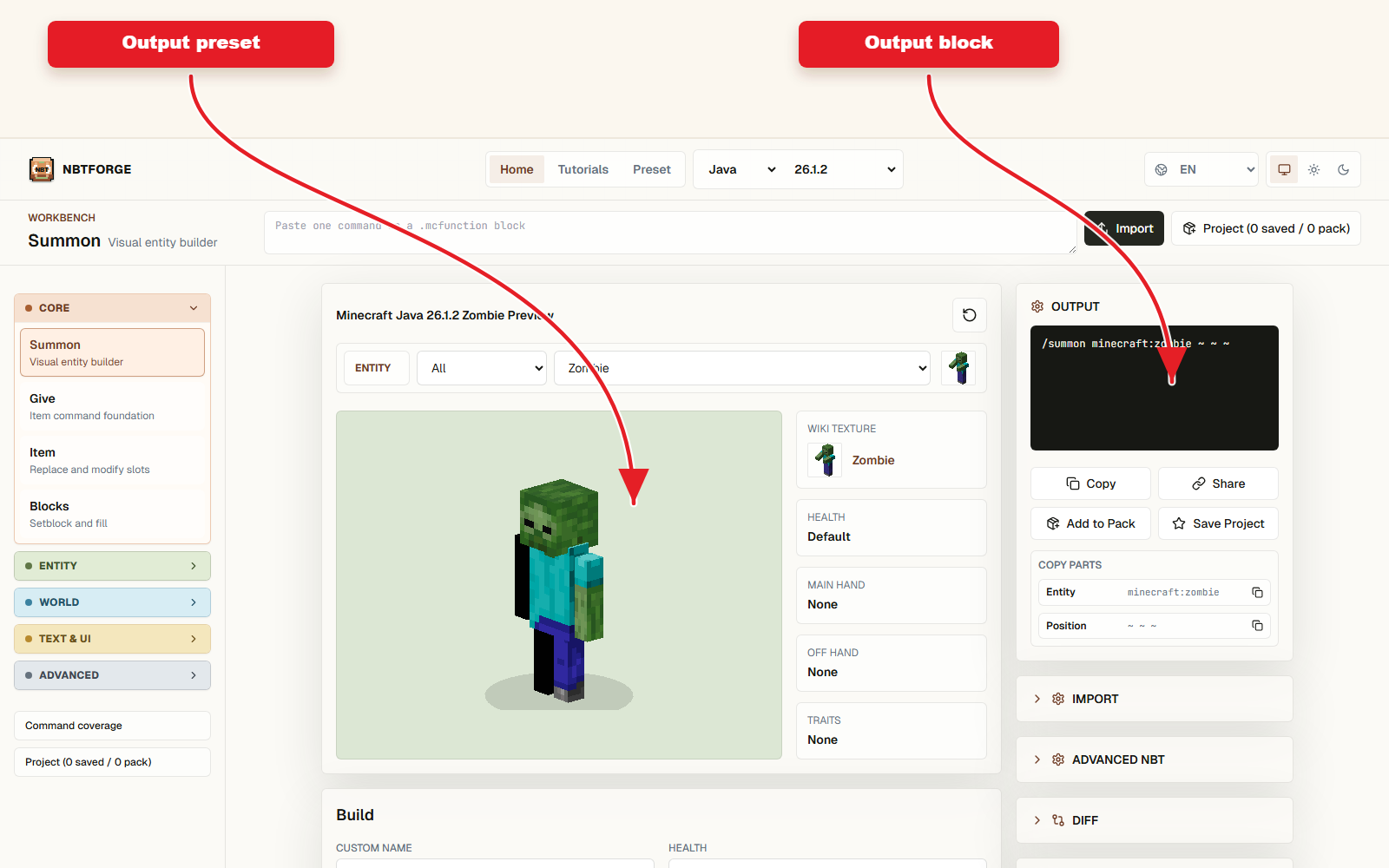Switch to system display theme icon

[1284, 169]
